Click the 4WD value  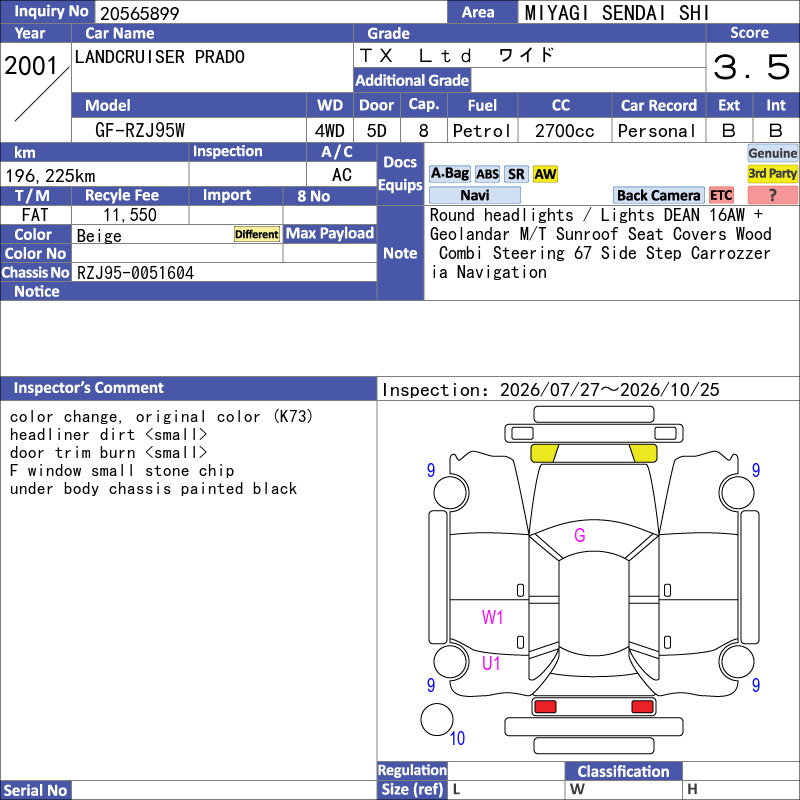330,131
